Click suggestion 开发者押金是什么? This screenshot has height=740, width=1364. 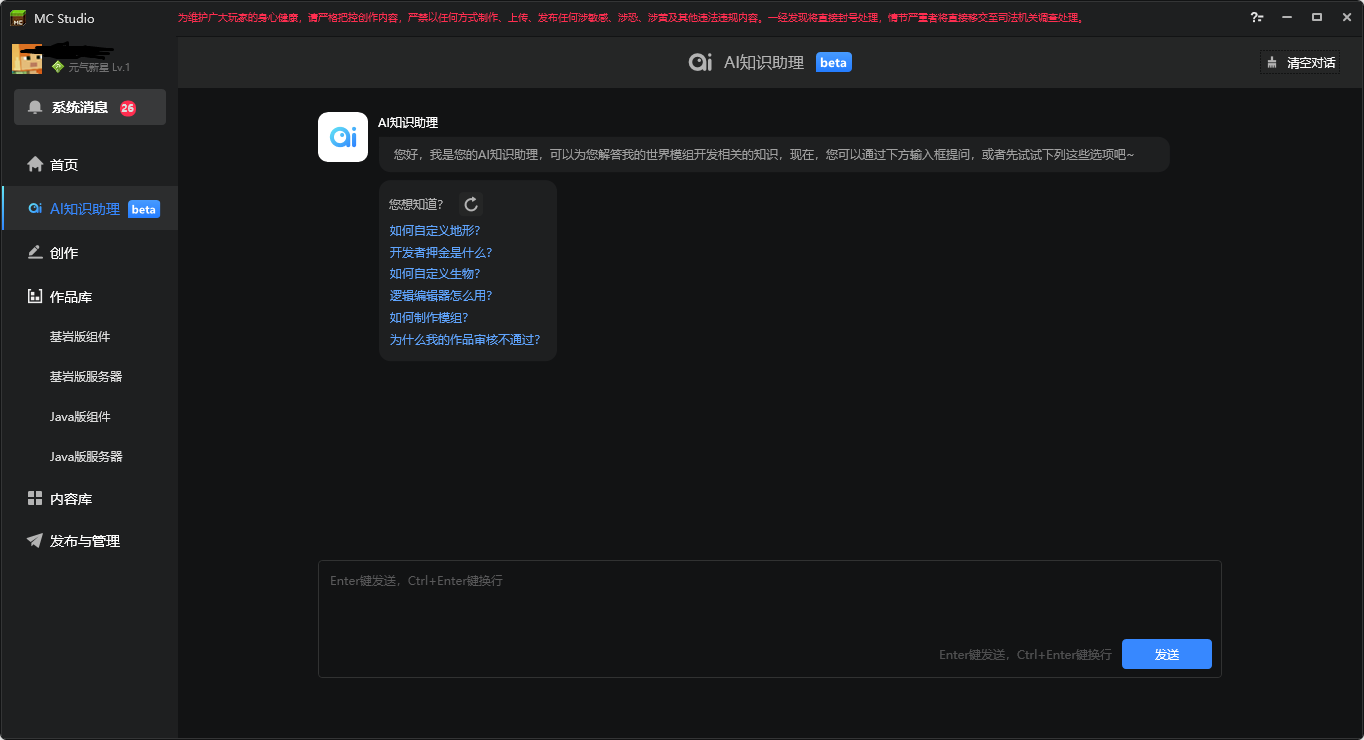[441, 252]
